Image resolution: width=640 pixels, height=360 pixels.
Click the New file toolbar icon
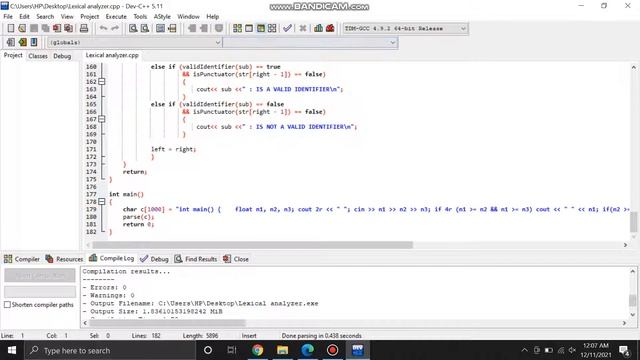coord(11,28)
